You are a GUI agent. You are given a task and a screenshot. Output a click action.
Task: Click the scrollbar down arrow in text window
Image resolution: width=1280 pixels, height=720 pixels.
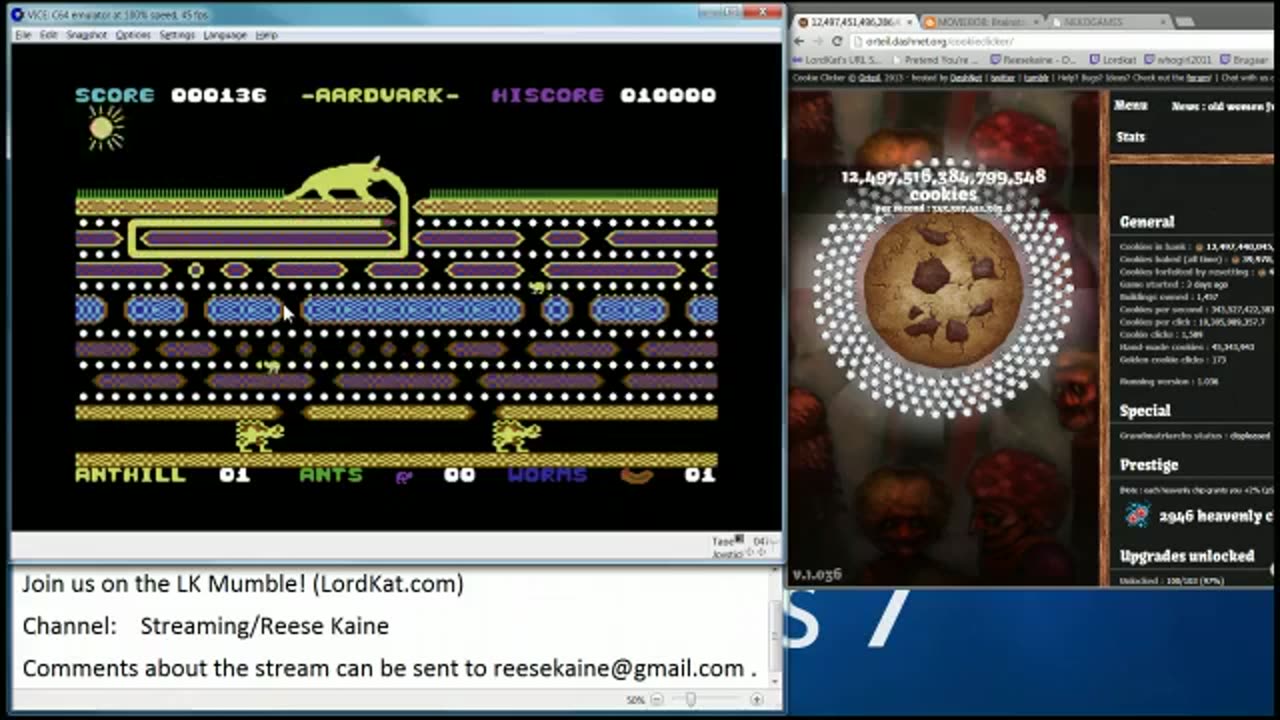pos(774,680)
